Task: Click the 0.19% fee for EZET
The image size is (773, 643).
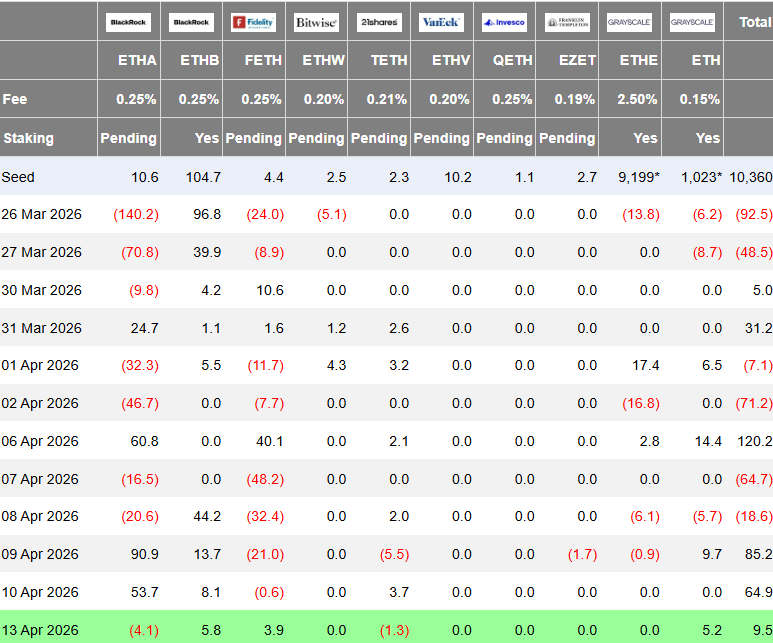Action: tap(575, 99)
